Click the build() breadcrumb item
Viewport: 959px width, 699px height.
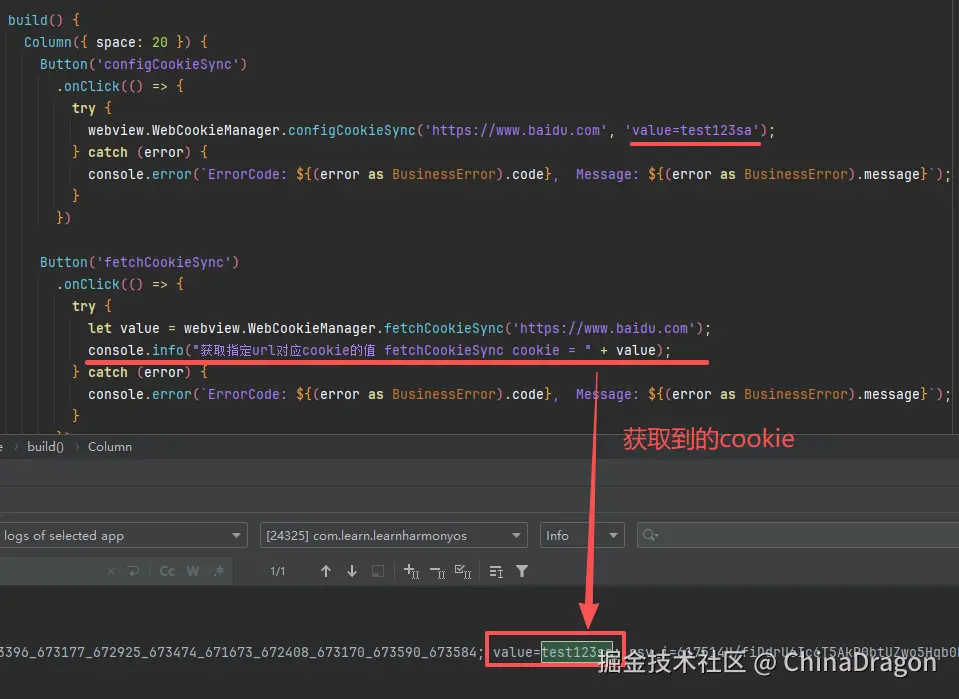(x=45, y=446)
